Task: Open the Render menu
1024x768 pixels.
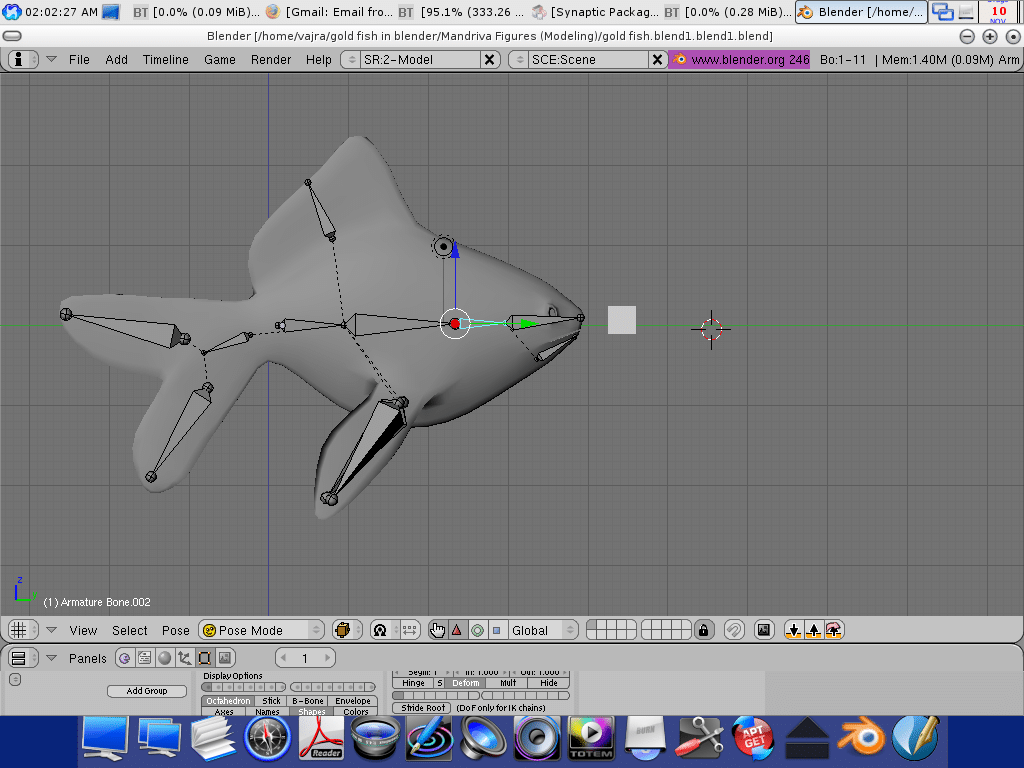Action: click(271, 59)
